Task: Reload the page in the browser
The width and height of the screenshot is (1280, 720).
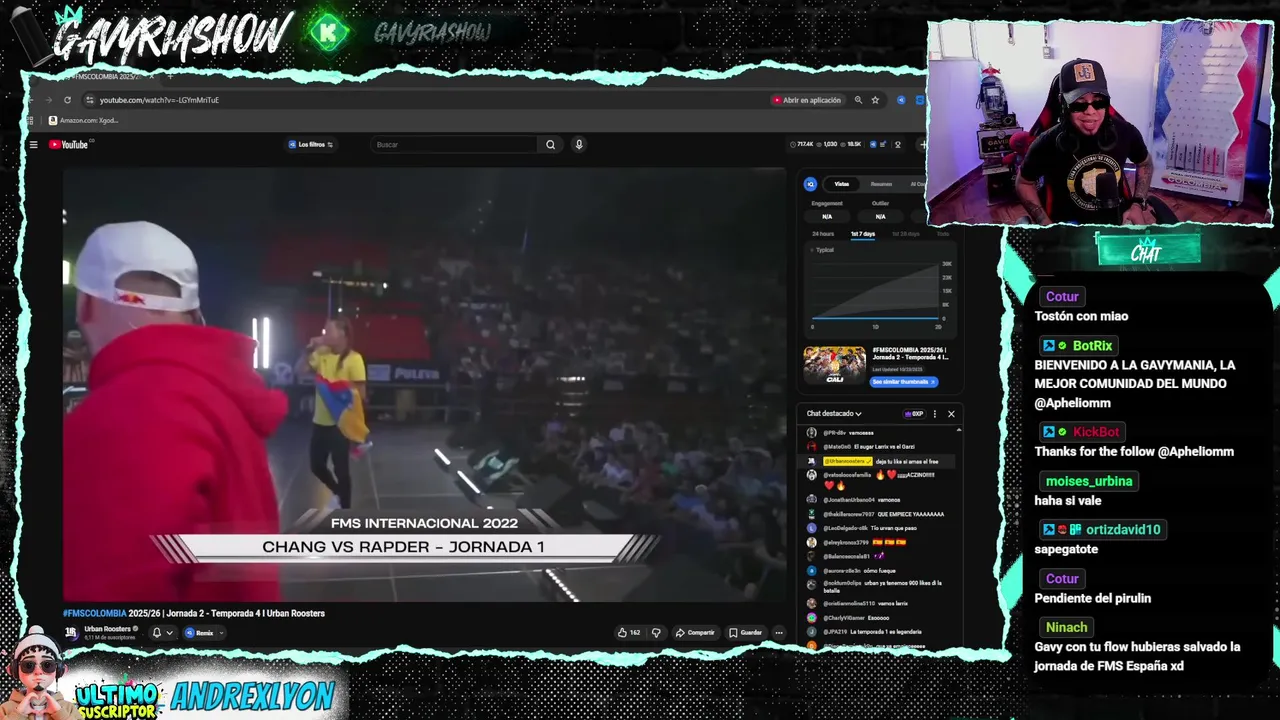Action: (67, 100)
